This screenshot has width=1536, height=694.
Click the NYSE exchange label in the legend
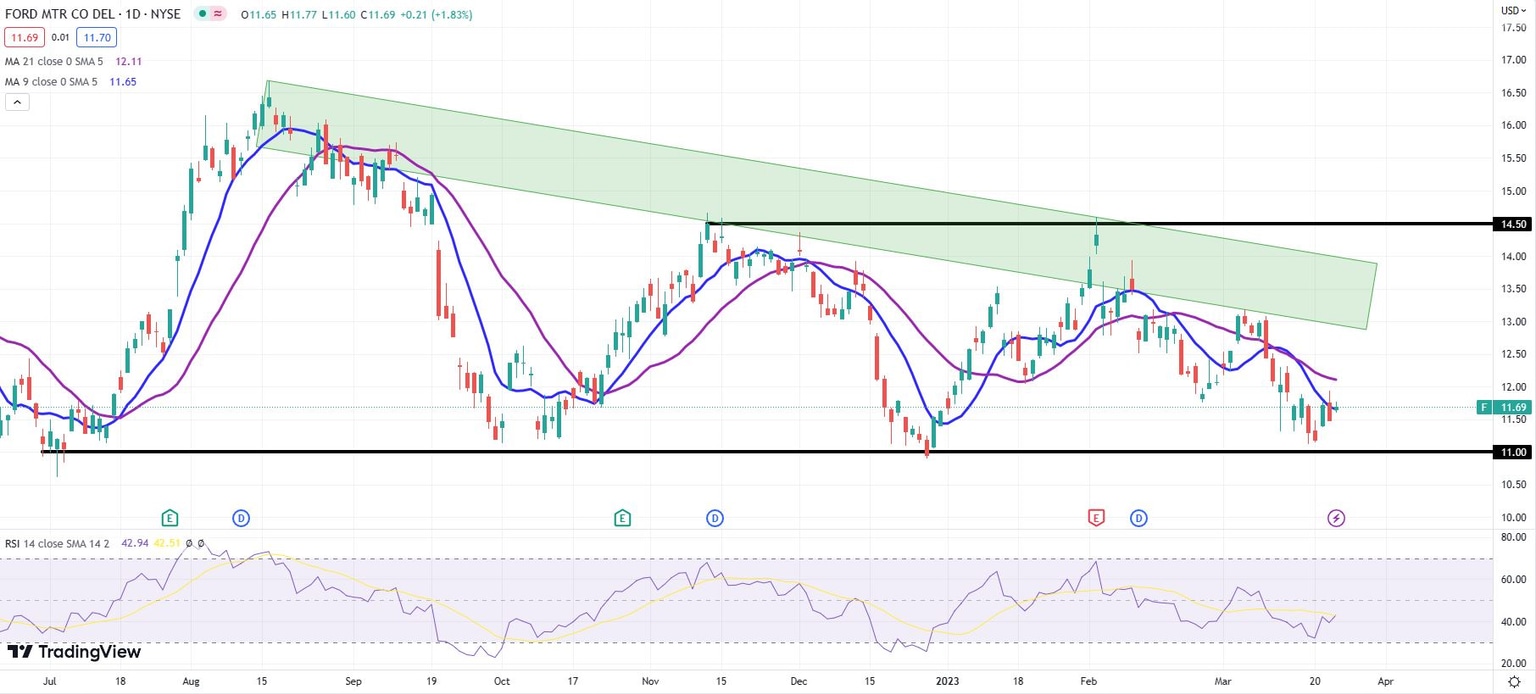pos(164,14)
